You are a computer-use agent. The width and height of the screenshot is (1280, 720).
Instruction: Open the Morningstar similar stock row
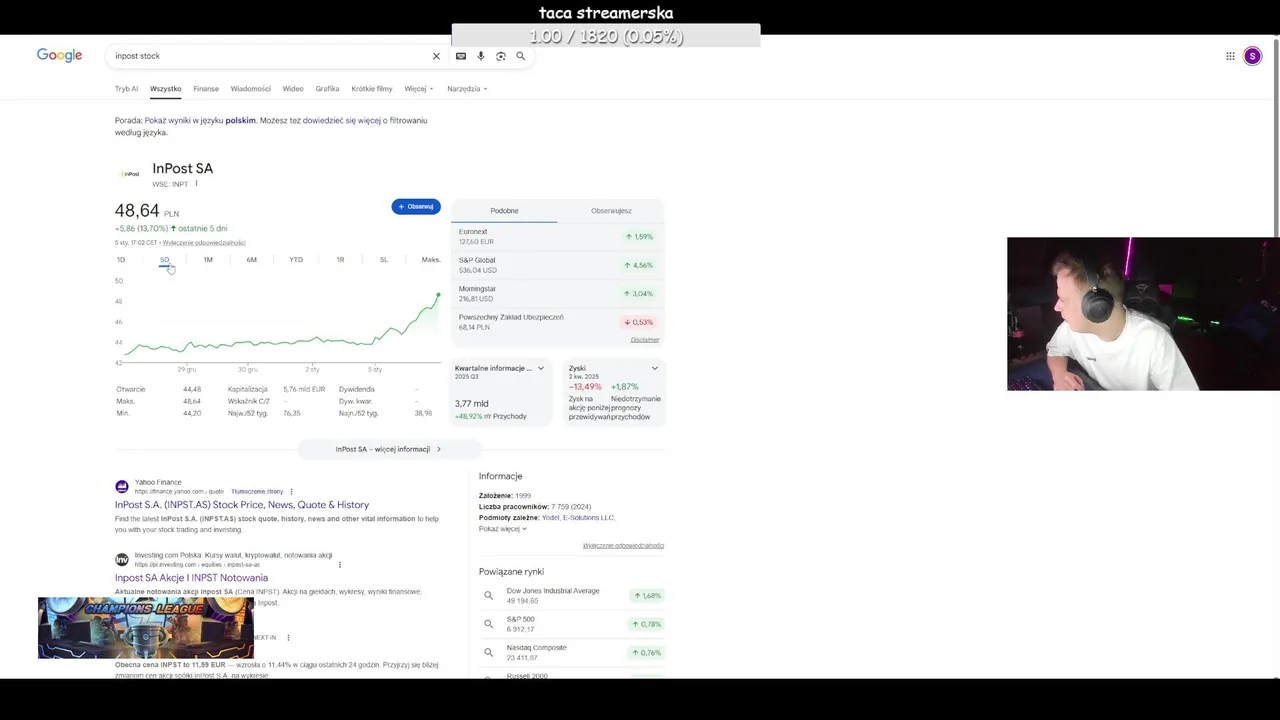click(558, 294)
